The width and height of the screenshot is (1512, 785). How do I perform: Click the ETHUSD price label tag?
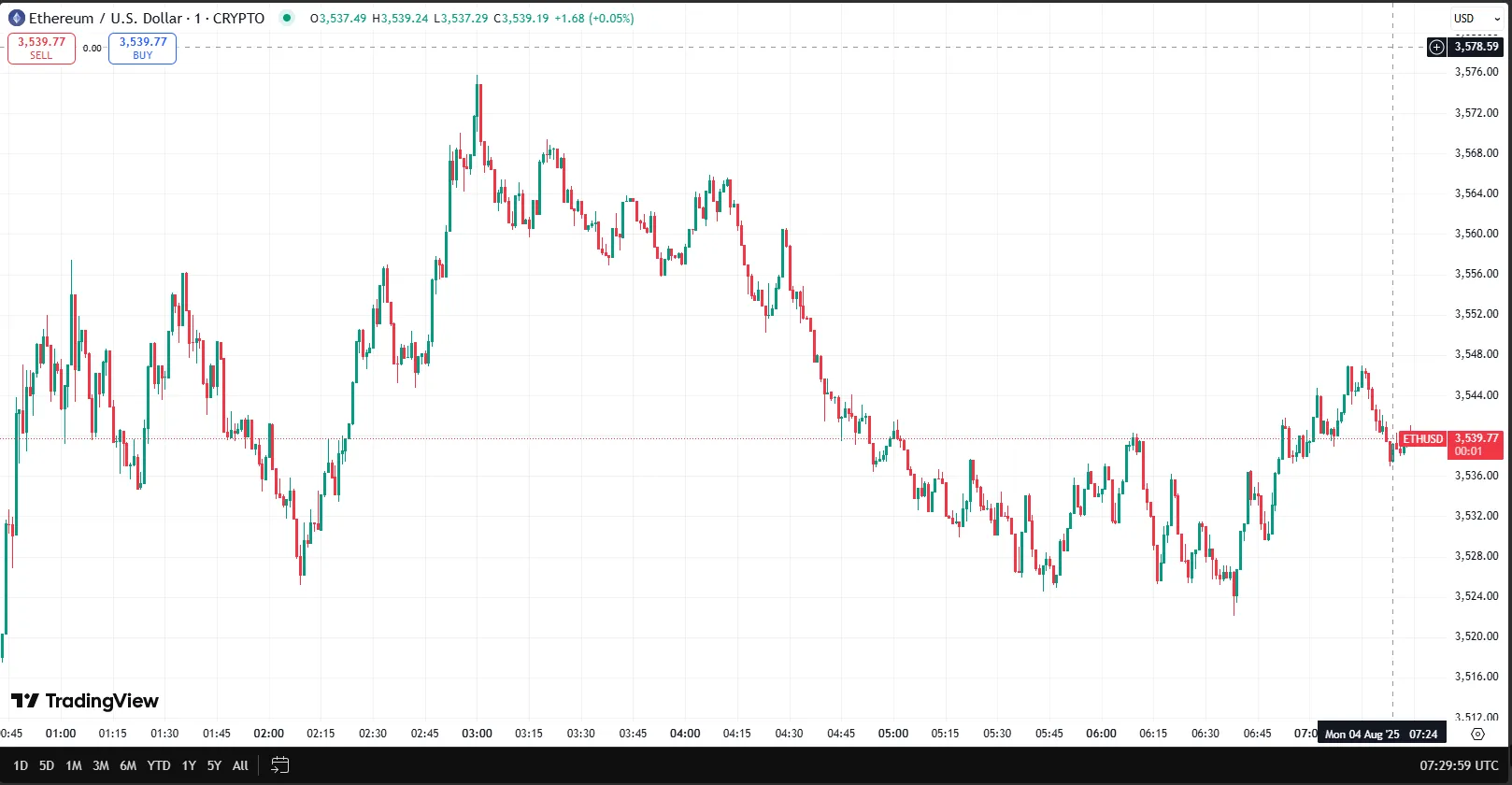1422,438
